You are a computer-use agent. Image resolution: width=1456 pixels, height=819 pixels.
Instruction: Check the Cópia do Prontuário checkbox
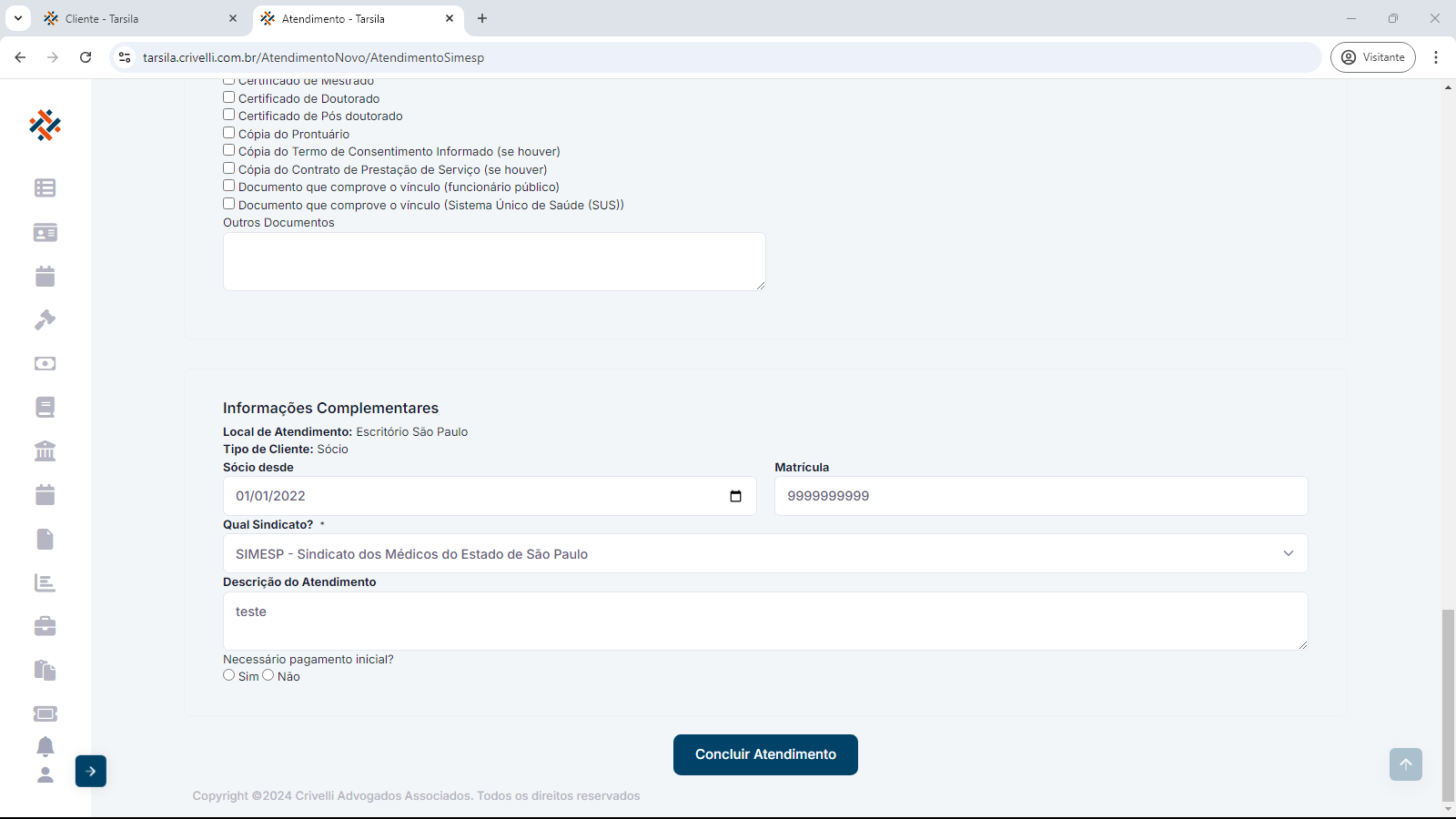point(229,133)
